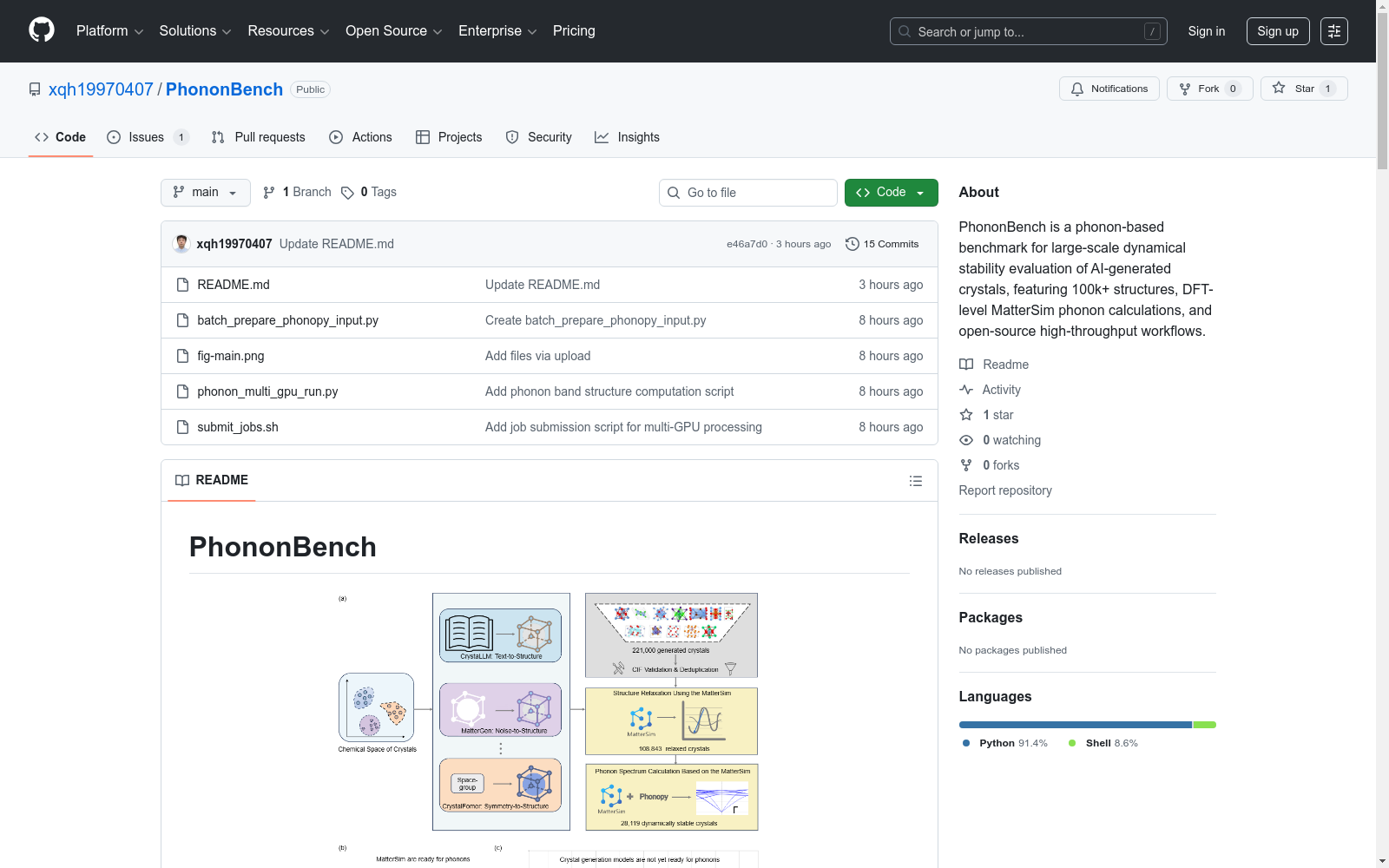Open the Security tab
This screenshot has width=1389, height=868.
point(539,137)
